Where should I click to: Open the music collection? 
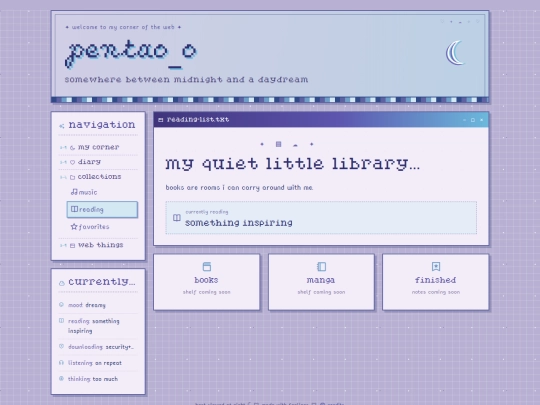point(102,192)
